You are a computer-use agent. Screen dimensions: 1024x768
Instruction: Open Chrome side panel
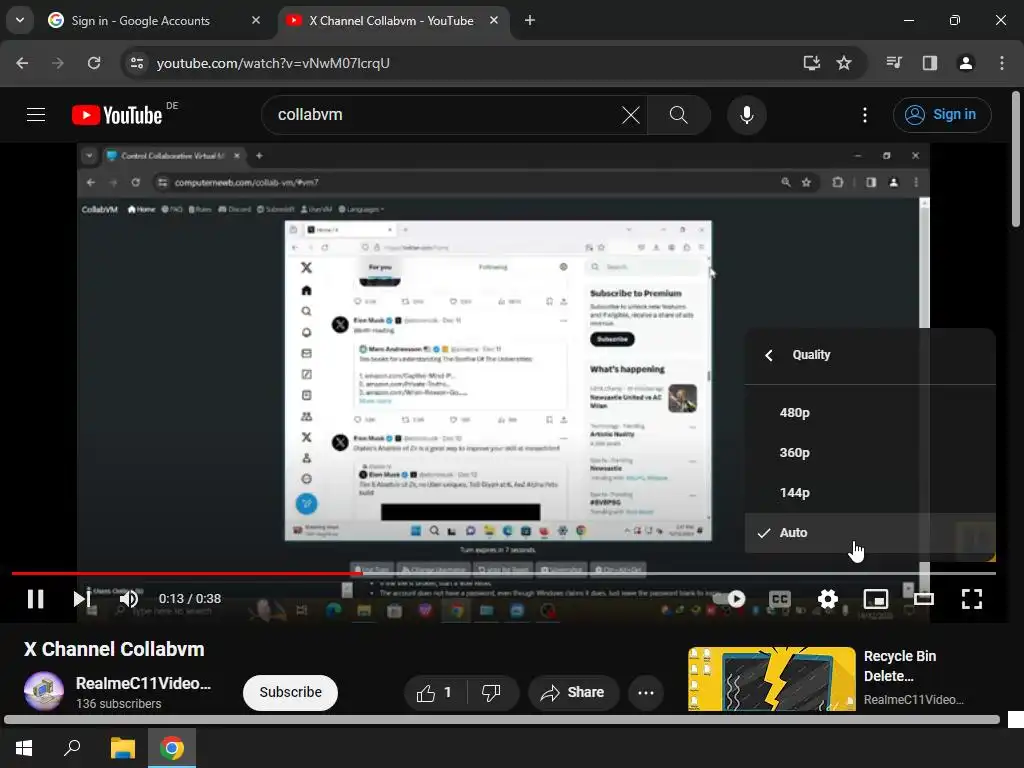click(929, 63)
